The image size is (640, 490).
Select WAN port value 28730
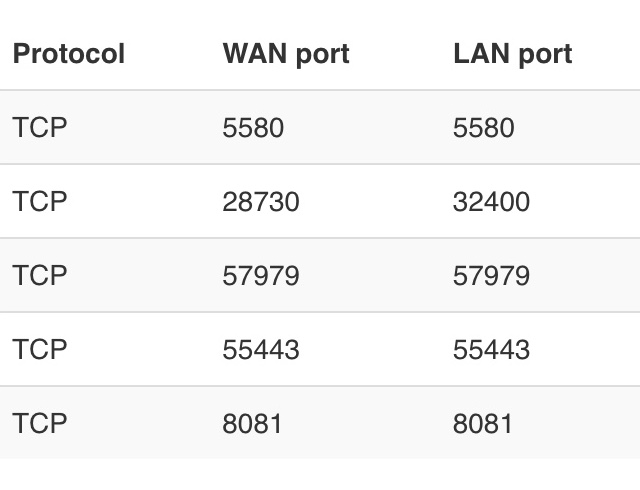coord(260,202)
